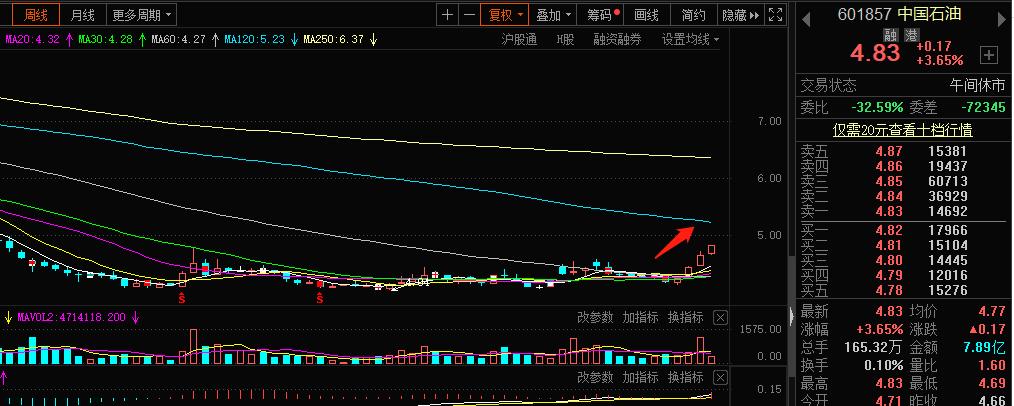The image size is (1014, 406).
Task: Click 加指标 in MAVOL2 volume panel
Action: point(640,317)
